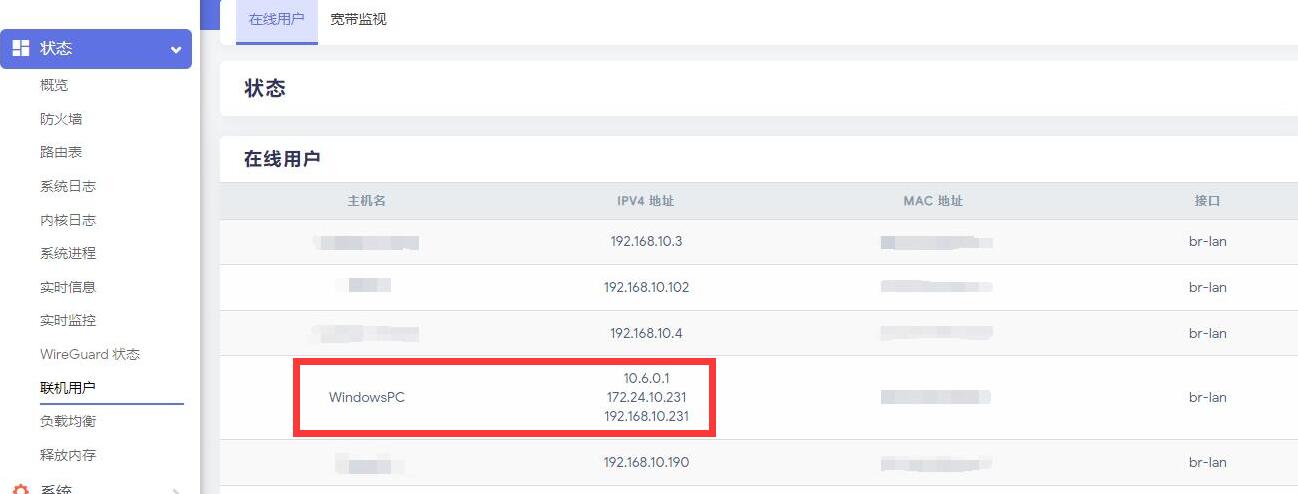Switch to the 宽带监视 tab
Viewport: 1298px width, 494px height.
(x=358, y=20)
